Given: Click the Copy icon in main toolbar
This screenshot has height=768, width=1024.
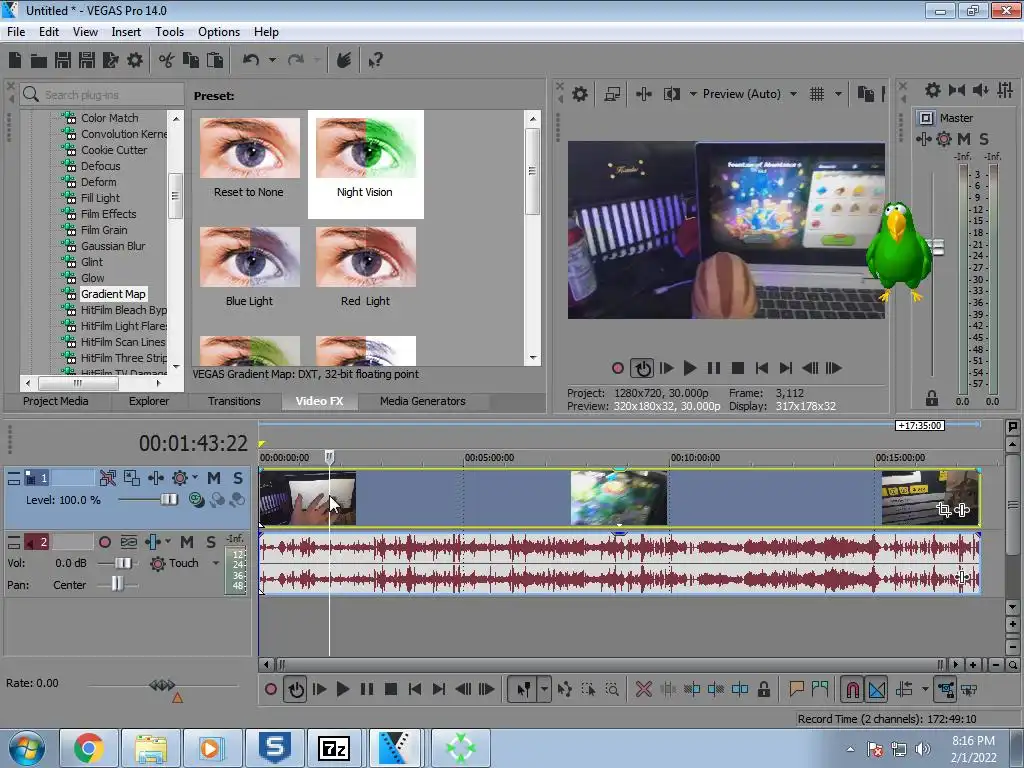Looking at the screenshot, I should tap(191, 60).
